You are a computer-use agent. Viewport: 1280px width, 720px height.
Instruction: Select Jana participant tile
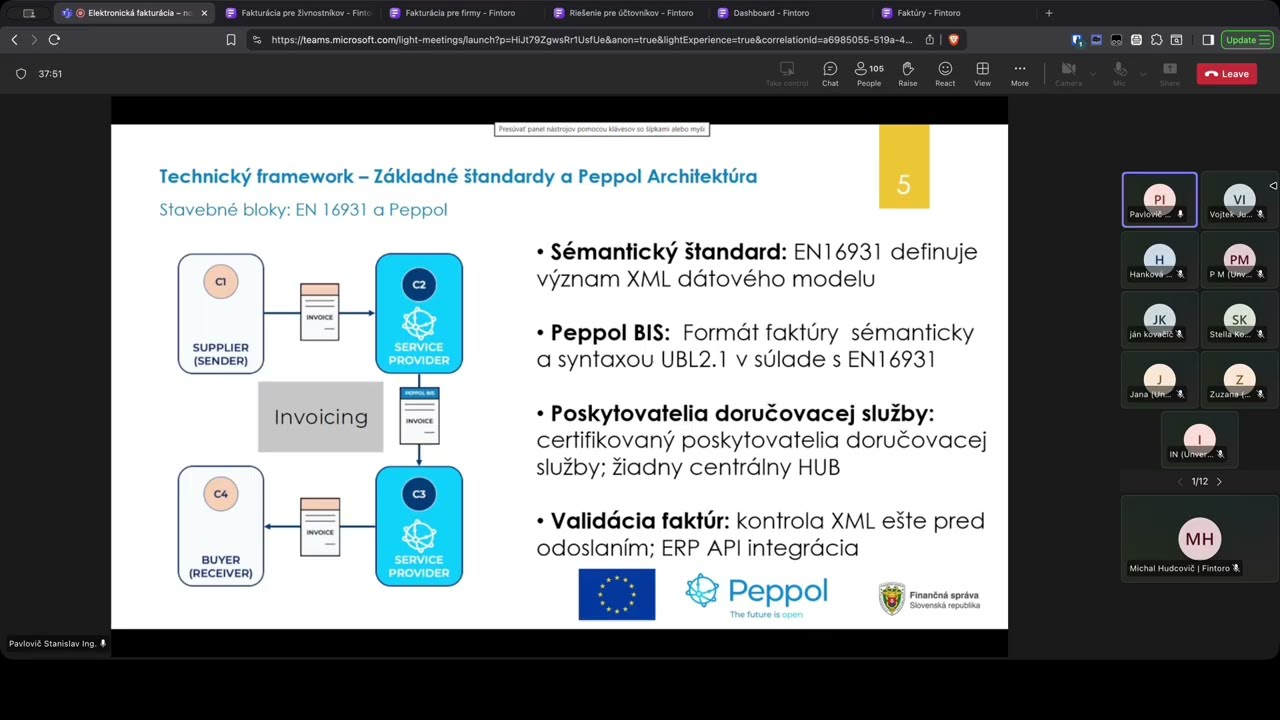pyautogui.click(x=1159, y=380)
